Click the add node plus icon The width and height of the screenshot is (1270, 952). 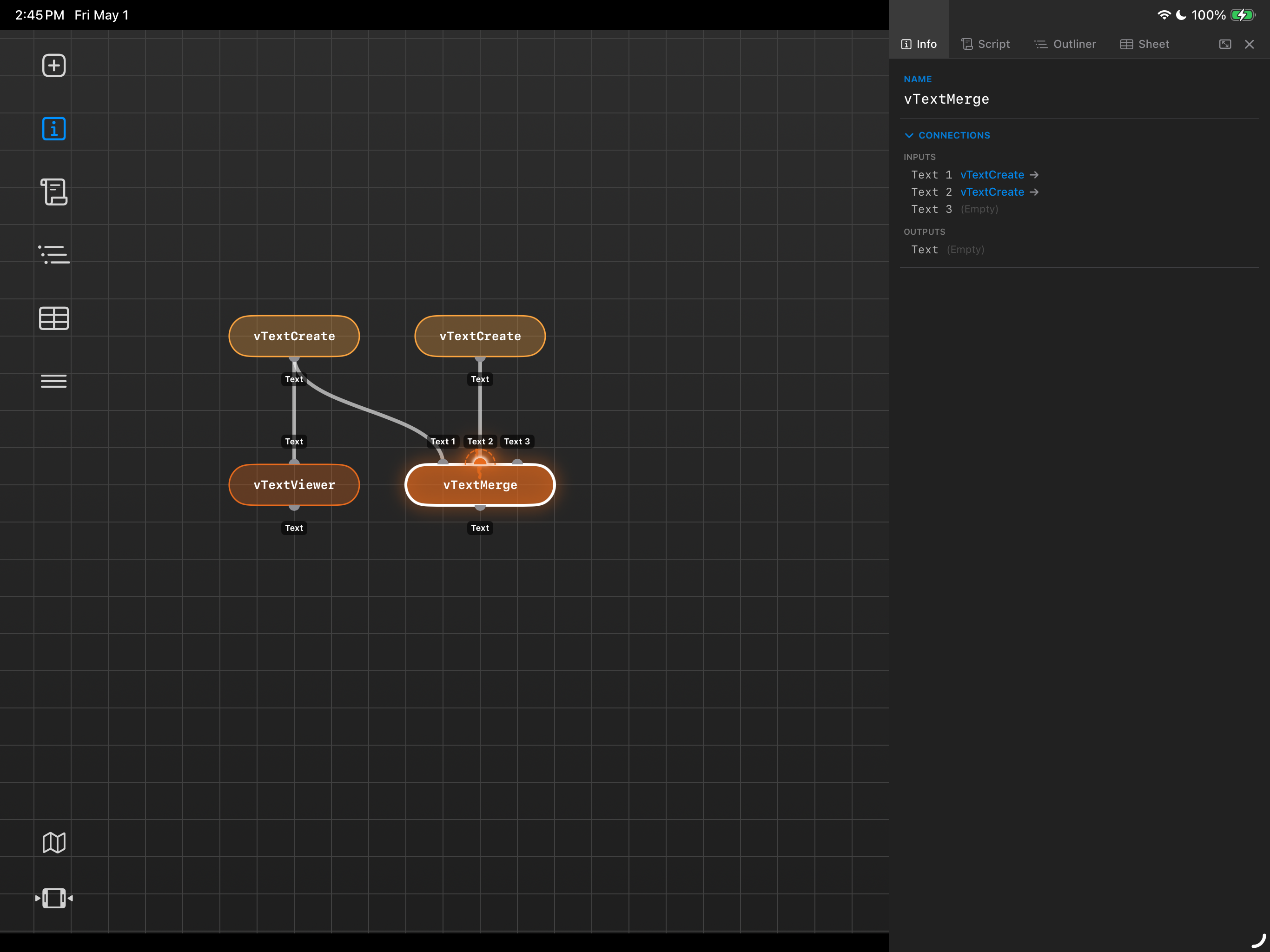(x=54, y=66)
